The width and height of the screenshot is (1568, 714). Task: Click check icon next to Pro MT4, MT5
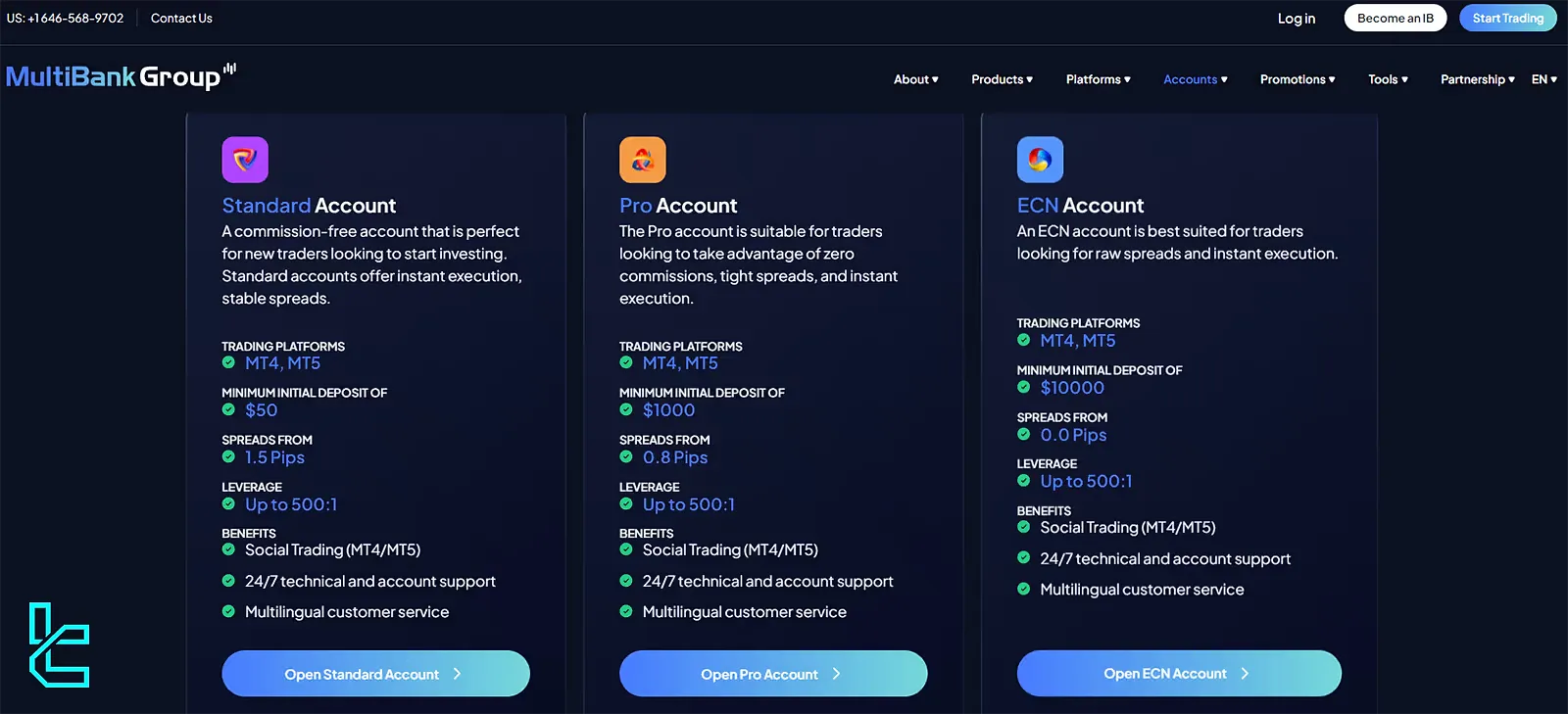point(626,362)
